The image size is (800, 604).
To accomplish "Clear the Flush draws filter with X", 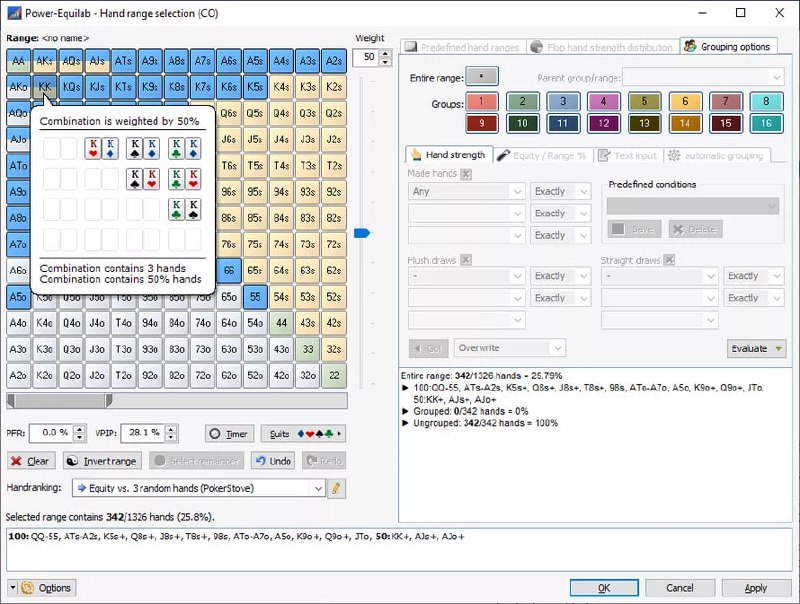I will point(466,260).
